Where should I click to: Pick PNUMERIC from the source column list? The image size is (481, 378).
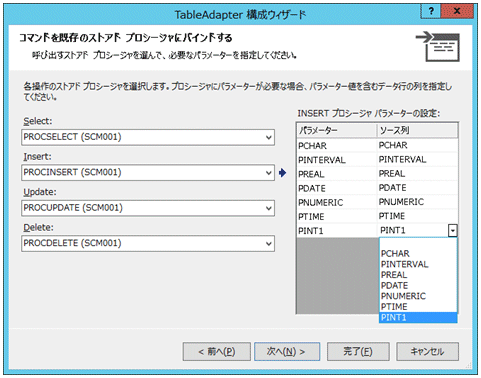418,296
